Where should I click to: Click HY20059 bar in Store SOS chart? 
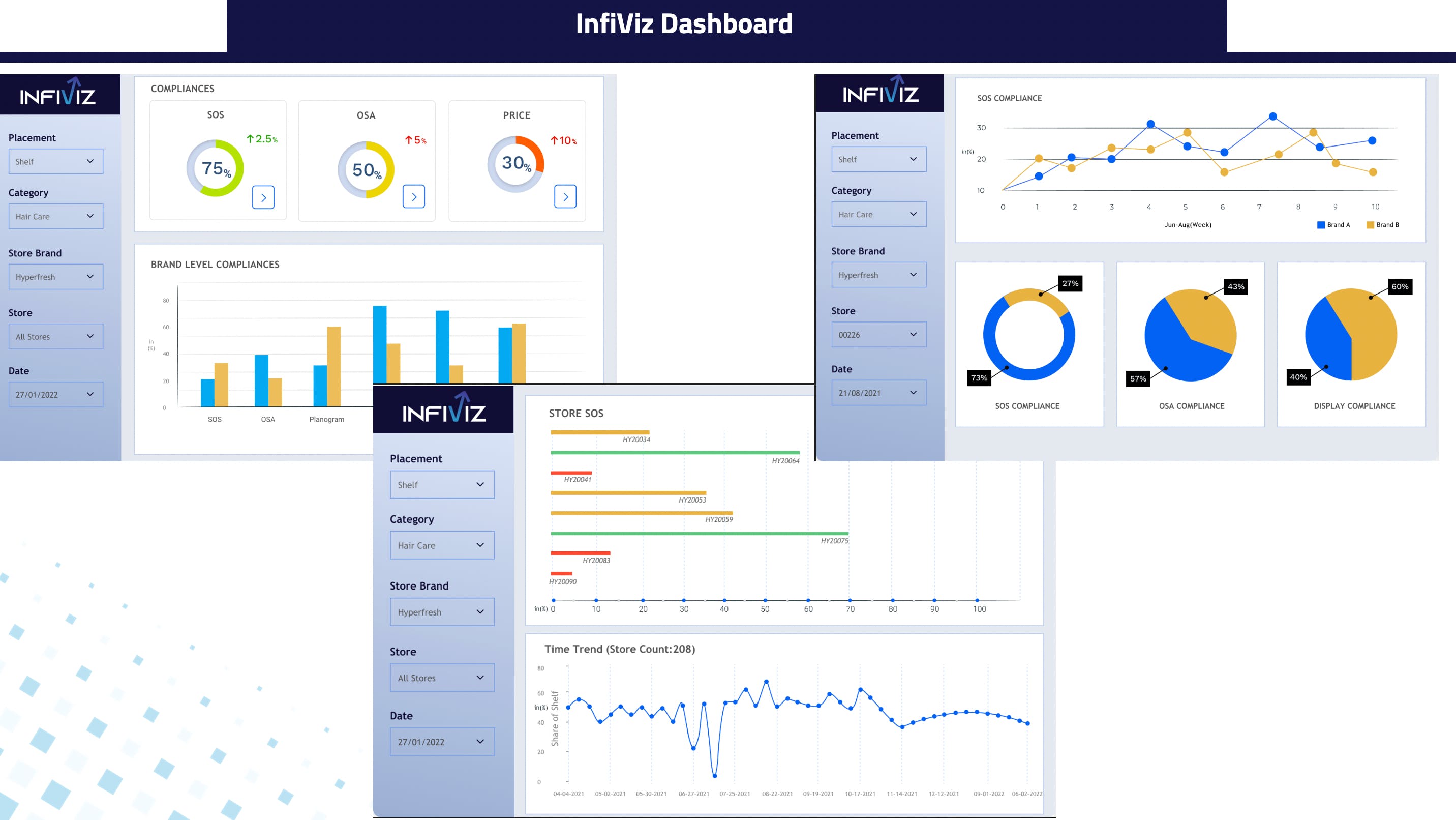(642, 513)
